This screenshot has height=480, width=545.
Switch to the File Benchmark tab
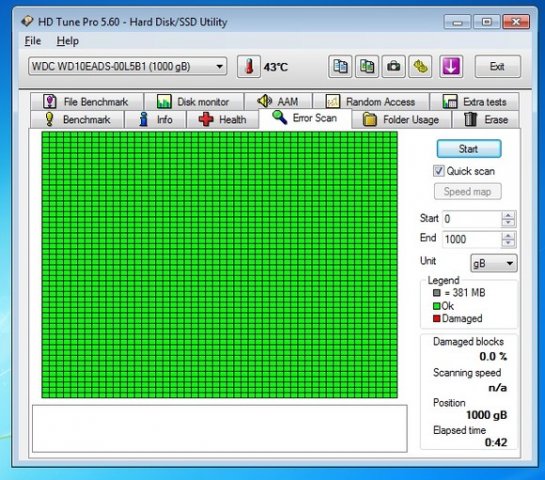click(87, 102)
